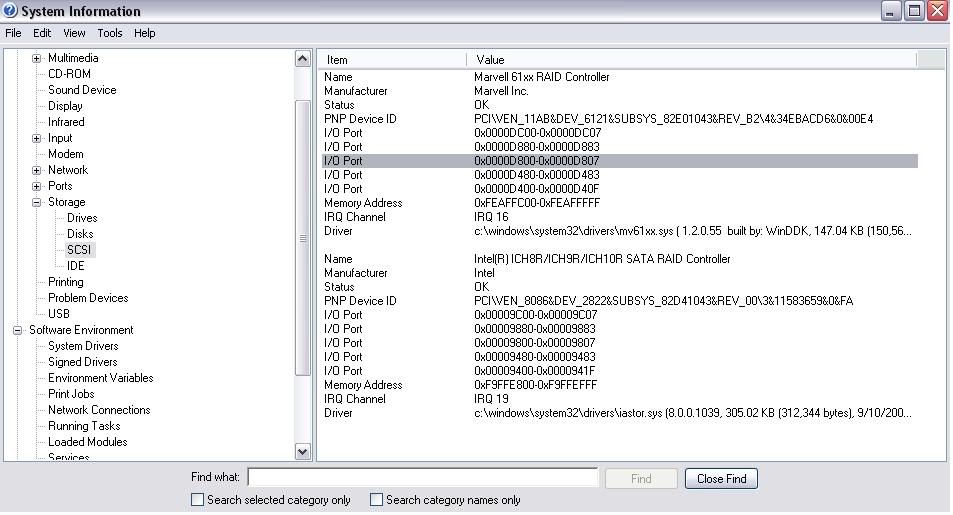
Task: Select Display in the tree
Action: [x=65, y=106]
